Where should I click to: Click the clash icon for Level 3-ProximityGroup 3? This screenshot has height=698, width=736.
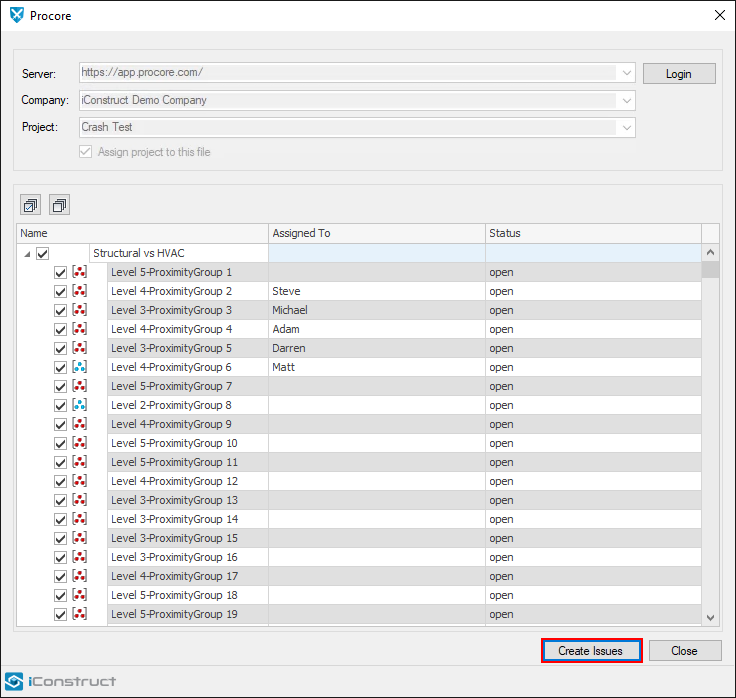click(x=80, y=310)
